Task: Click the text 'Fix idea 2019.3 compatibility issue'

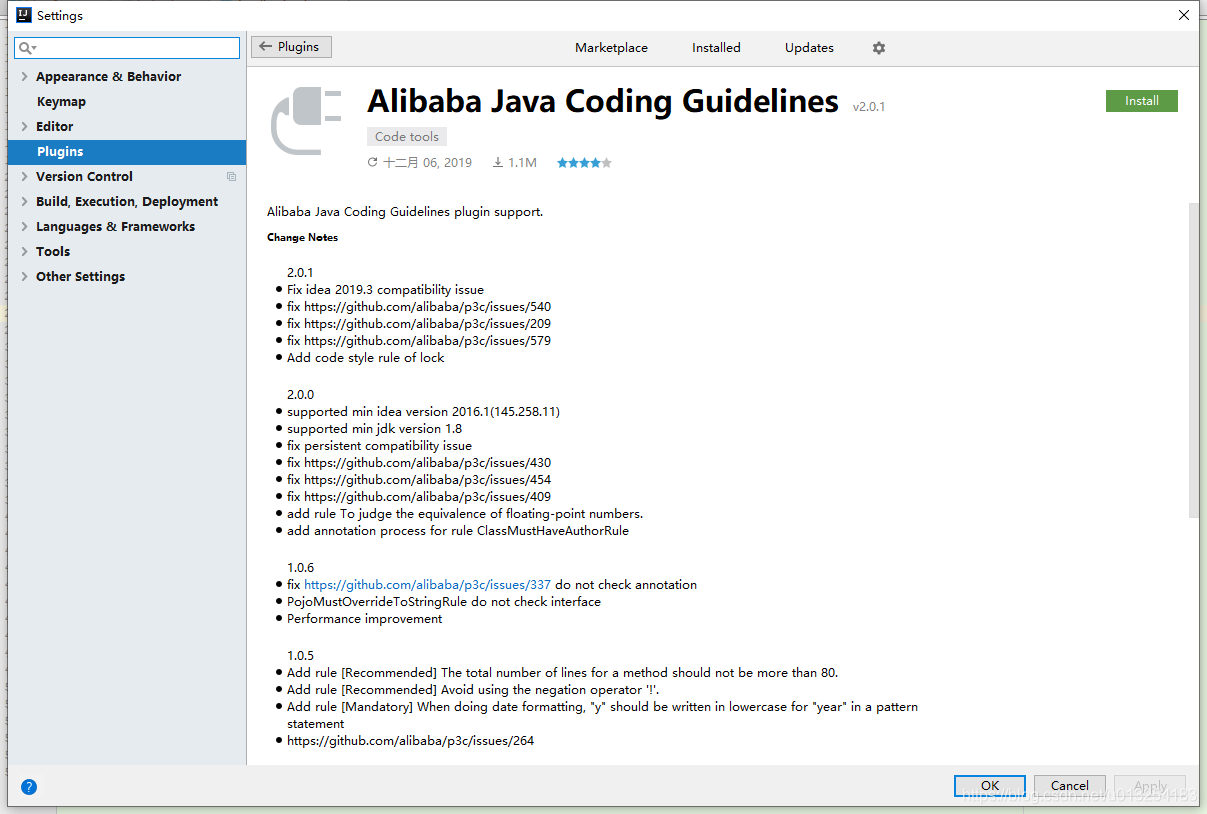Action: click(385, 290)
